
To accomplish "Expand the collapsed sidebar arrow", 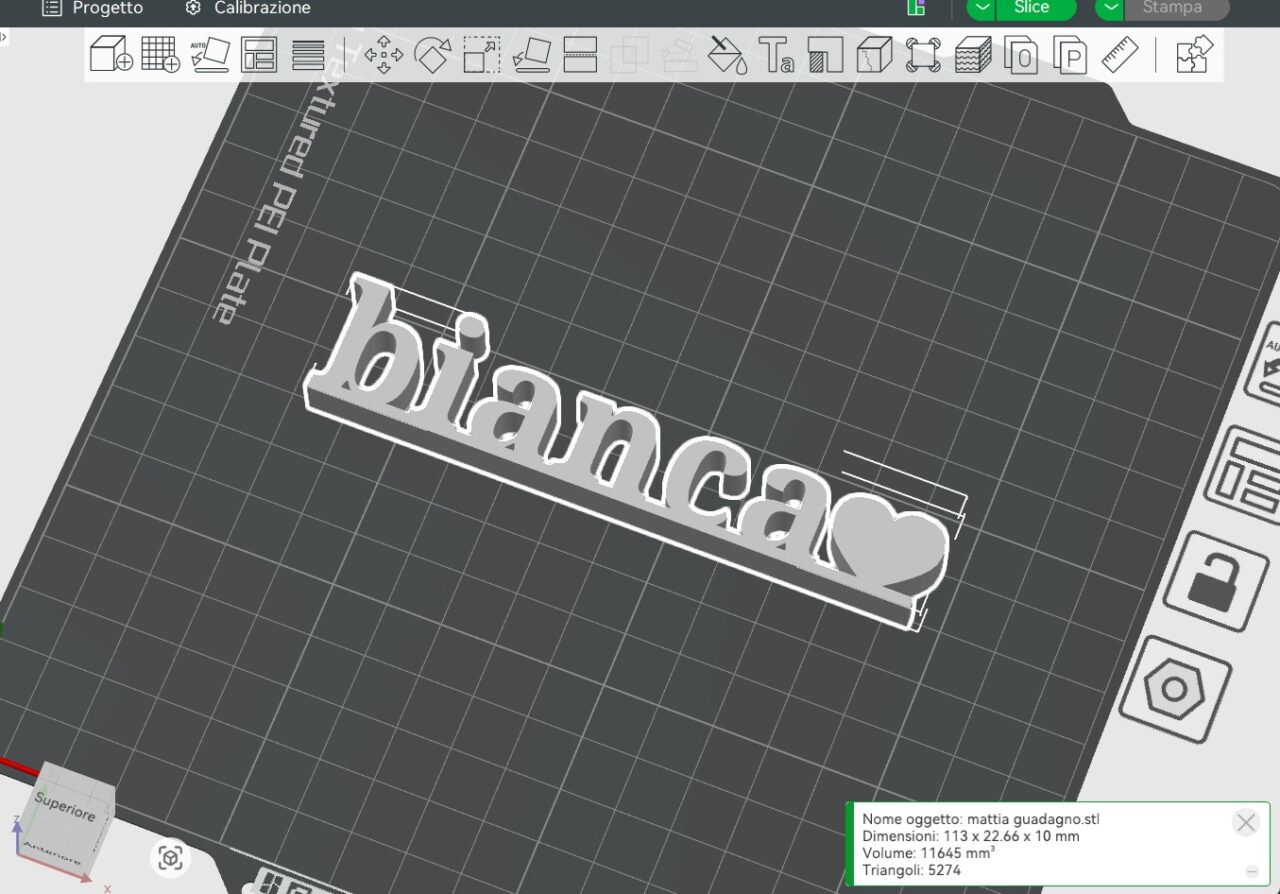I will pyautogui.click(x=3, y=36).
